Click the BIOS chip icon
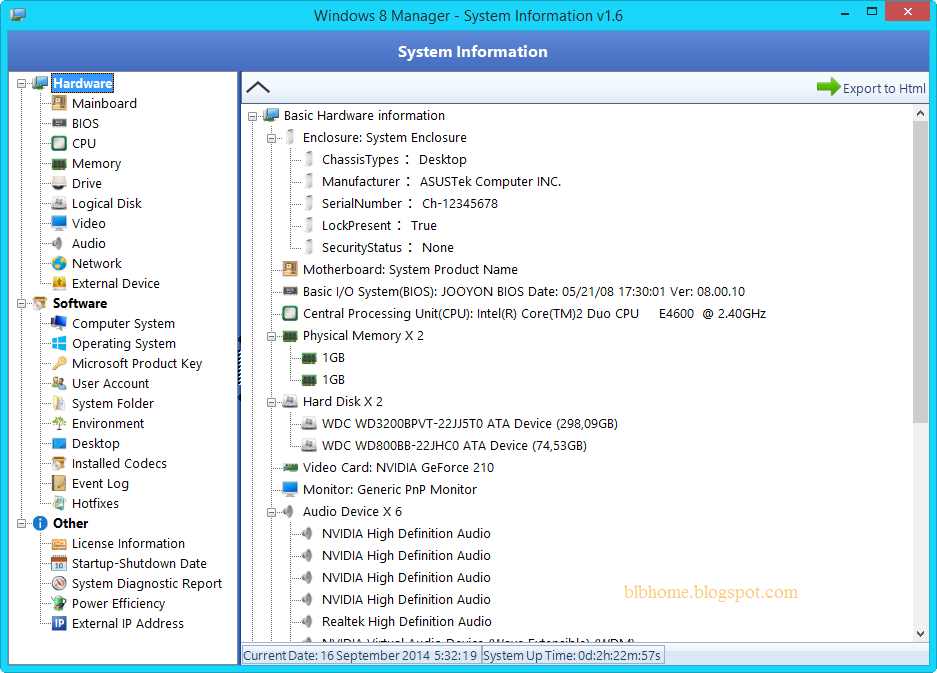 pyautogui.click(x=59, y=123)
